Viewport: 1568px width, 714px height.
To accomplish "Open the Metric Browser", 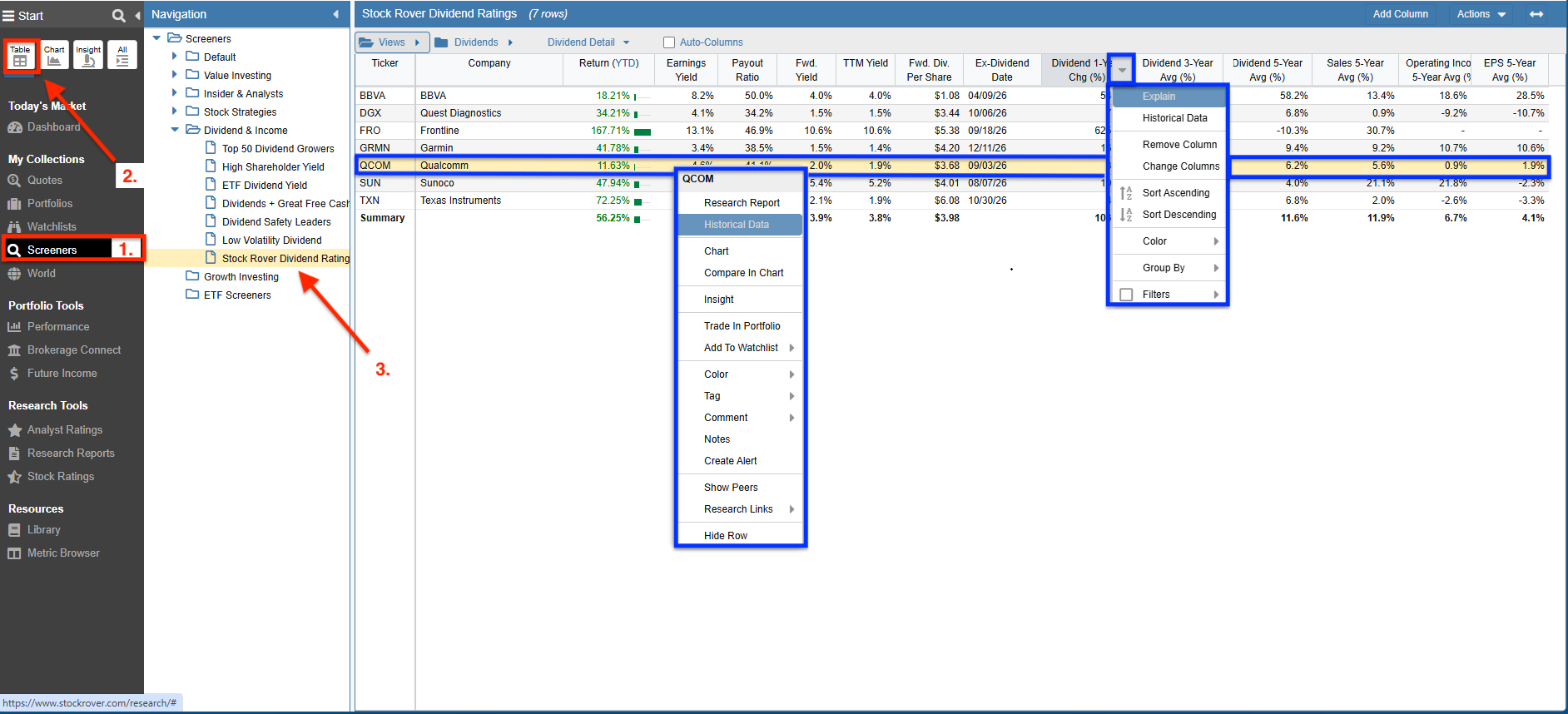I will (x=63, y=553).
